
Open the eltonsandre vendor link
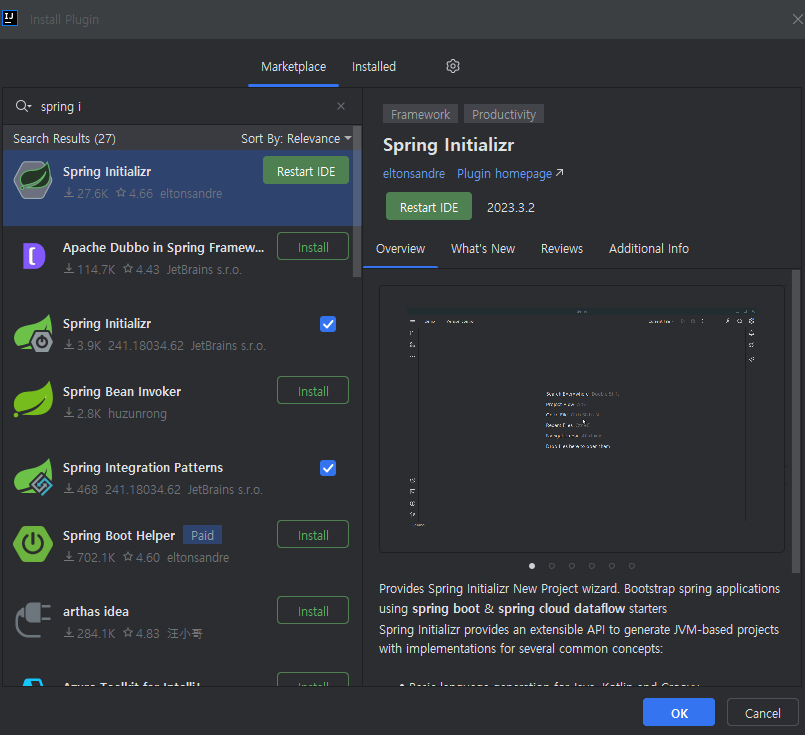point(414,173)
